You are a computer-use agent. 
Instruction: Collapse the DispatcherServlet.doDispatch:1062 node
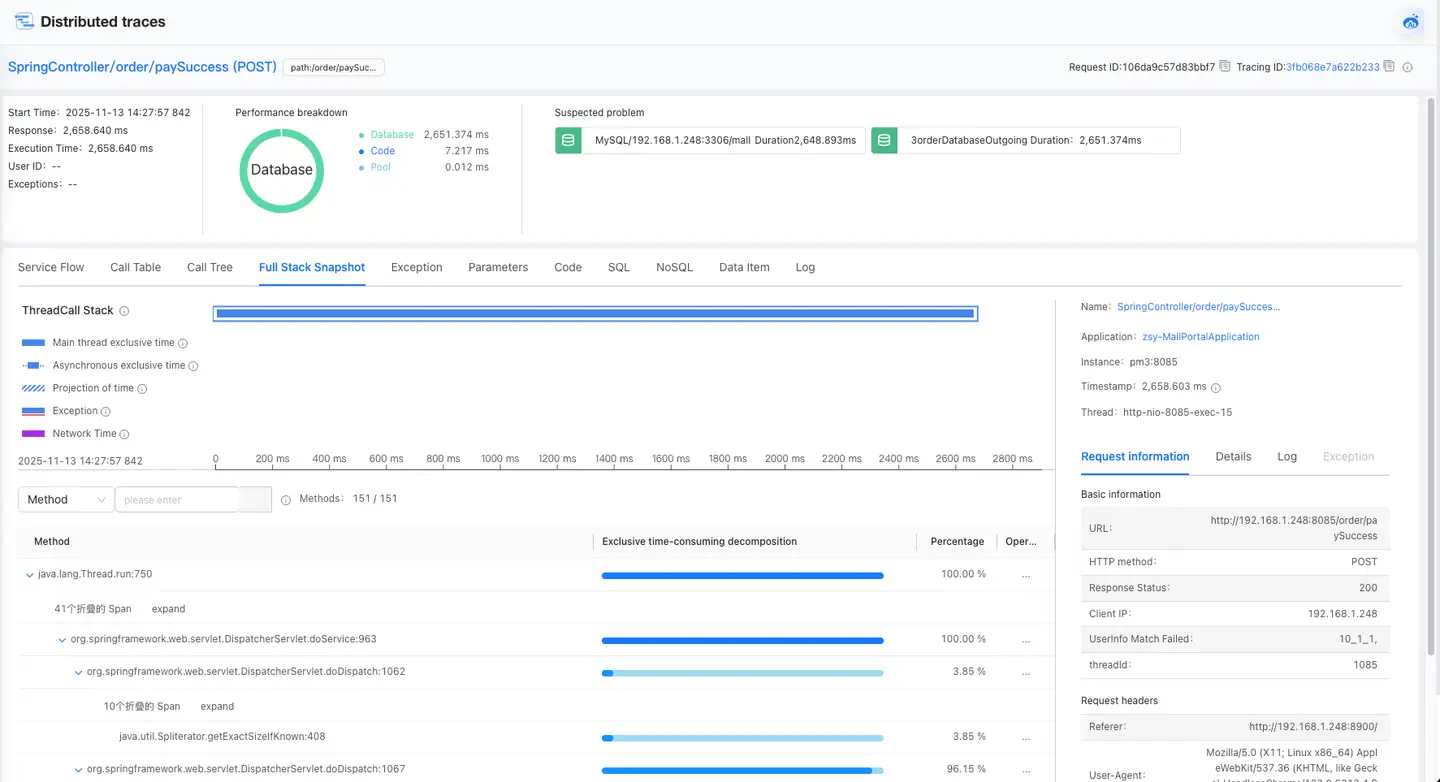click(x=79, y=672)
